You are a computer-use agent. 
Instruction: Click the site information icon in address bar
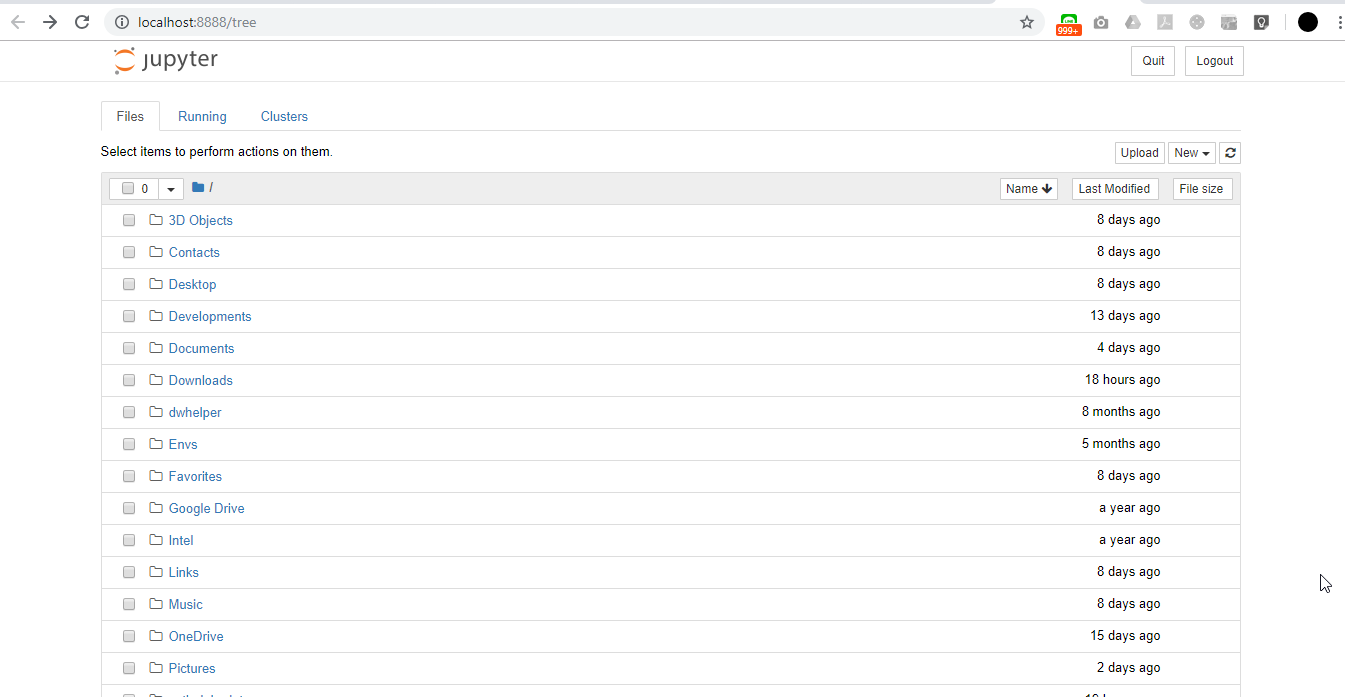[122, 22]
